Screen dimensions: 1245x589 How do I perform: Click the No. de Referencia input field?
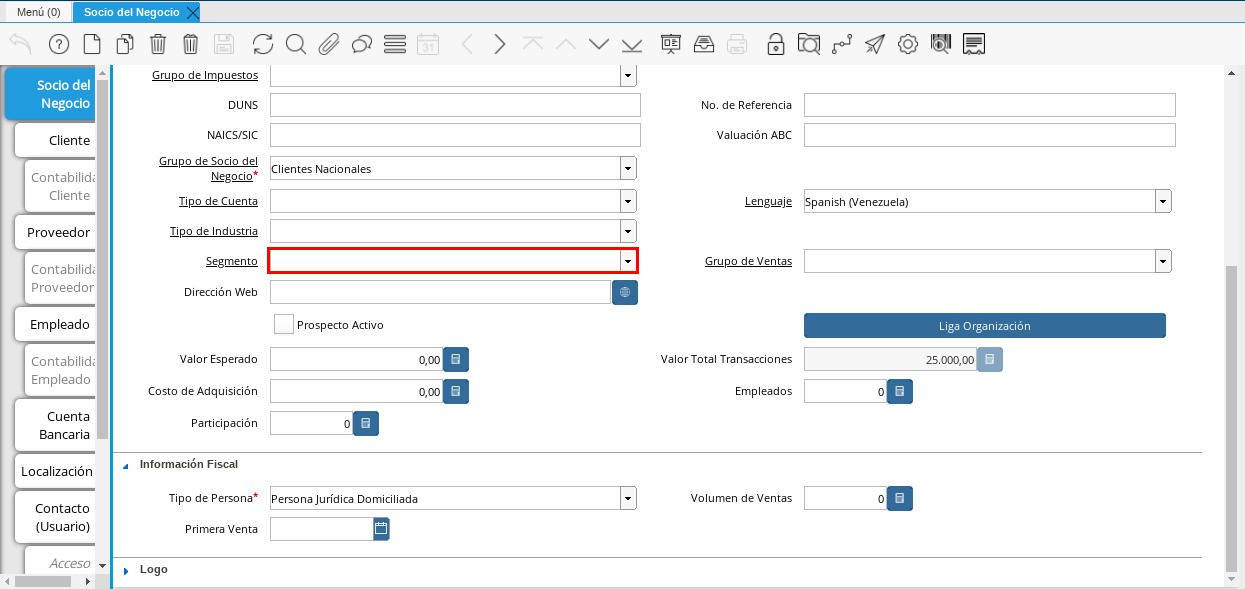click(x=989, y=105)
